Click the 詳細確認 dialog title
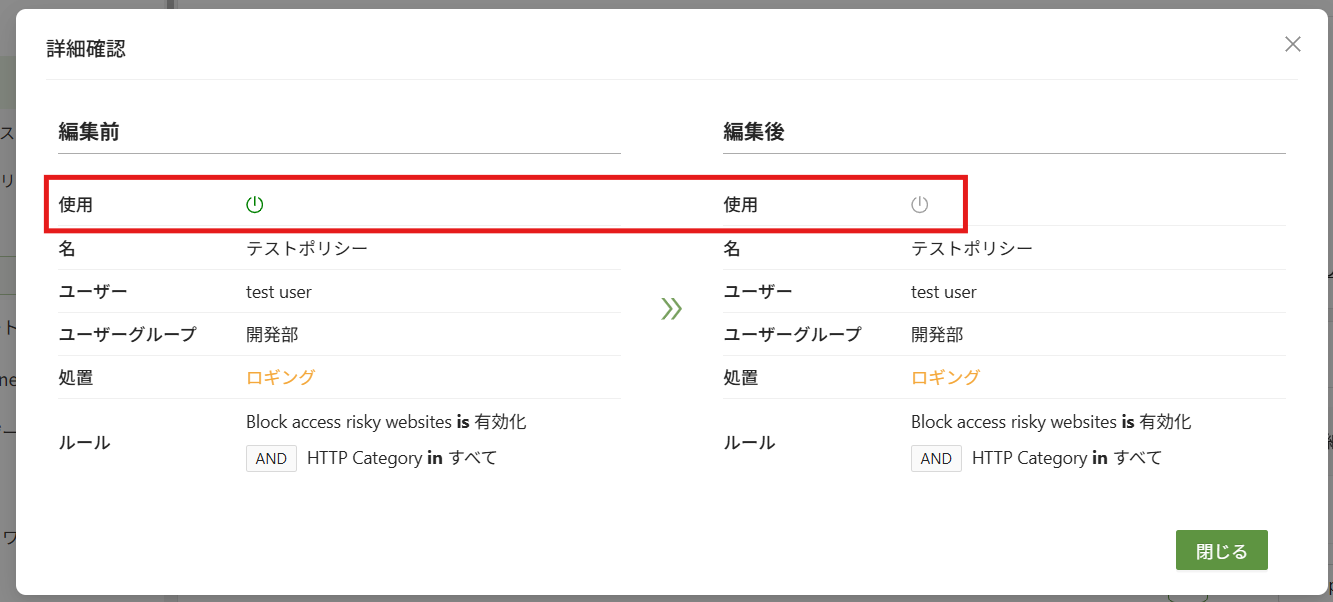Screen dimensions: 1333x602 [x=86, y=48]
